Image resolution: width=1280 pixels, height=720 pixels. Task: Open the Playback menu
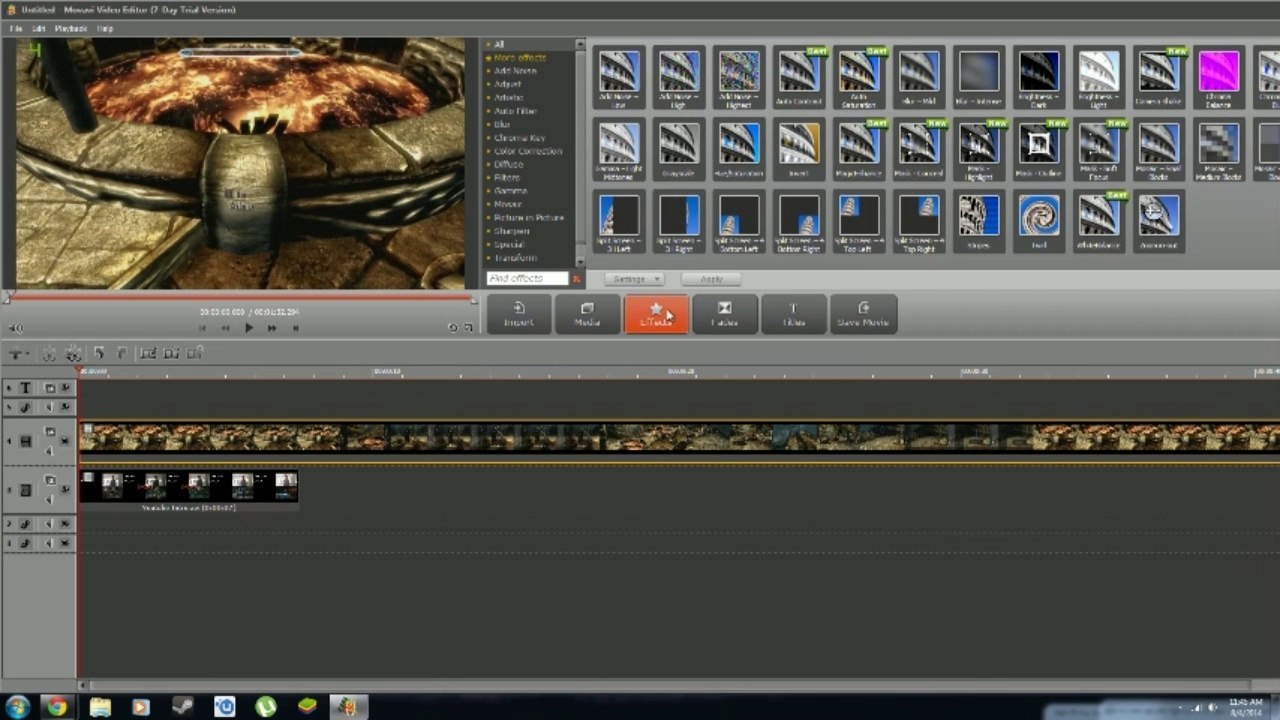coord(71,28)
